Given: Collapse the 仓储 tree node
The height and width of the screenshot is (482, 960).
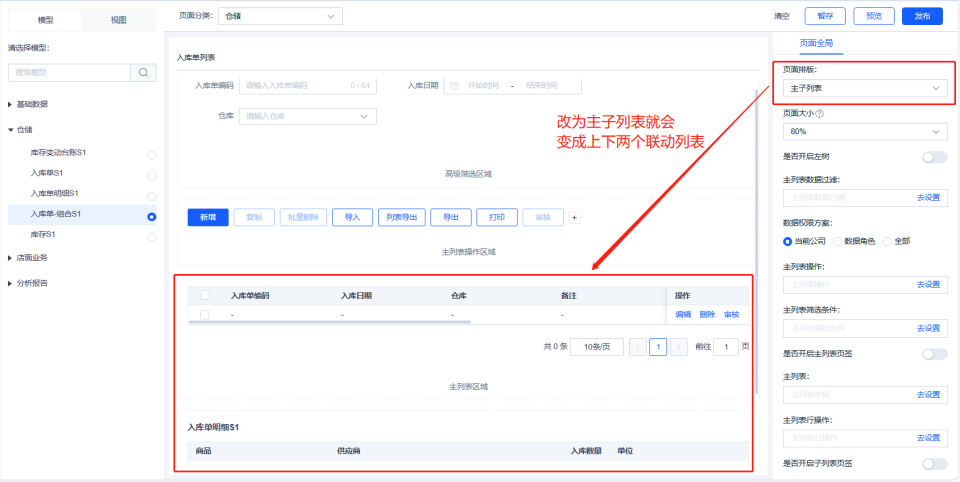Looking at the screenshot, I should [10, 130].
